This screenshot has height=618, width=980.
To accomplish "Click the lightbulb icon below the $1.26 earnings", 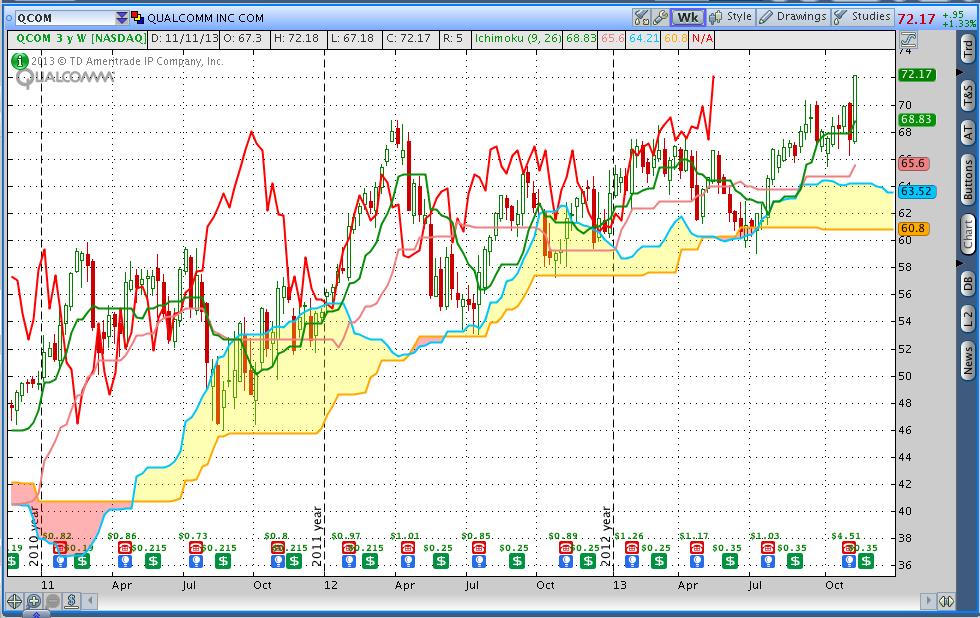I will (631, 561).
